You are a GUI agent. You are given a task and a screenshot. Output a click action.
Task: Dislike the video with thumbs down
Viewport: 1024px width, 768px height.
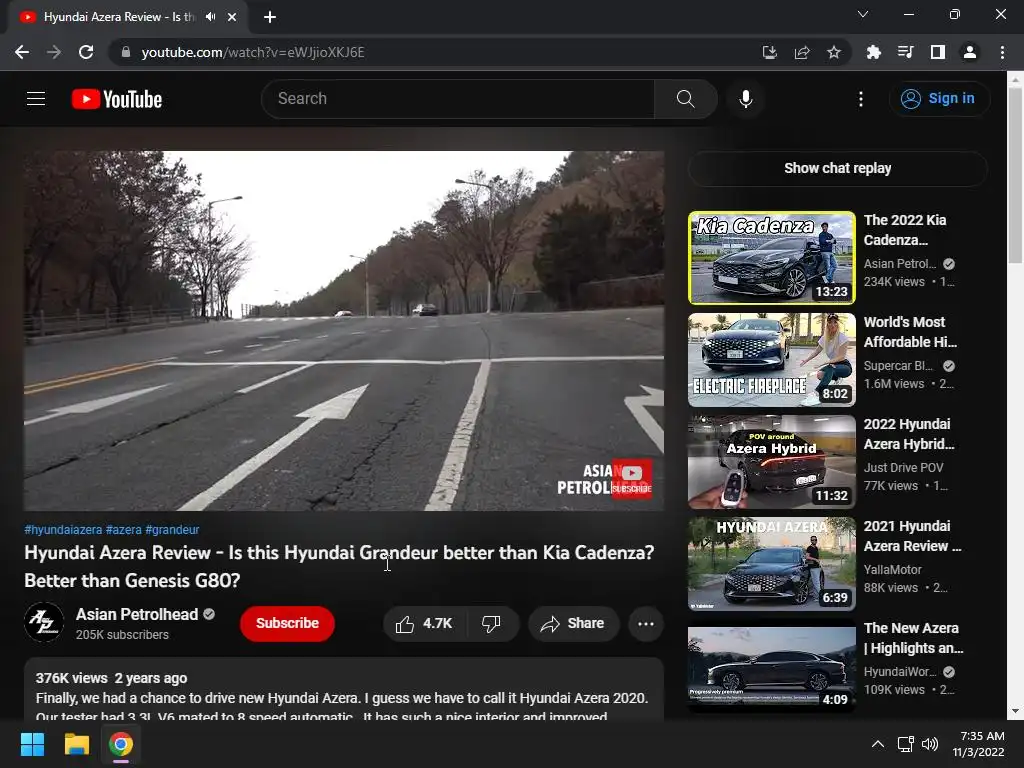tap(492, 624)
